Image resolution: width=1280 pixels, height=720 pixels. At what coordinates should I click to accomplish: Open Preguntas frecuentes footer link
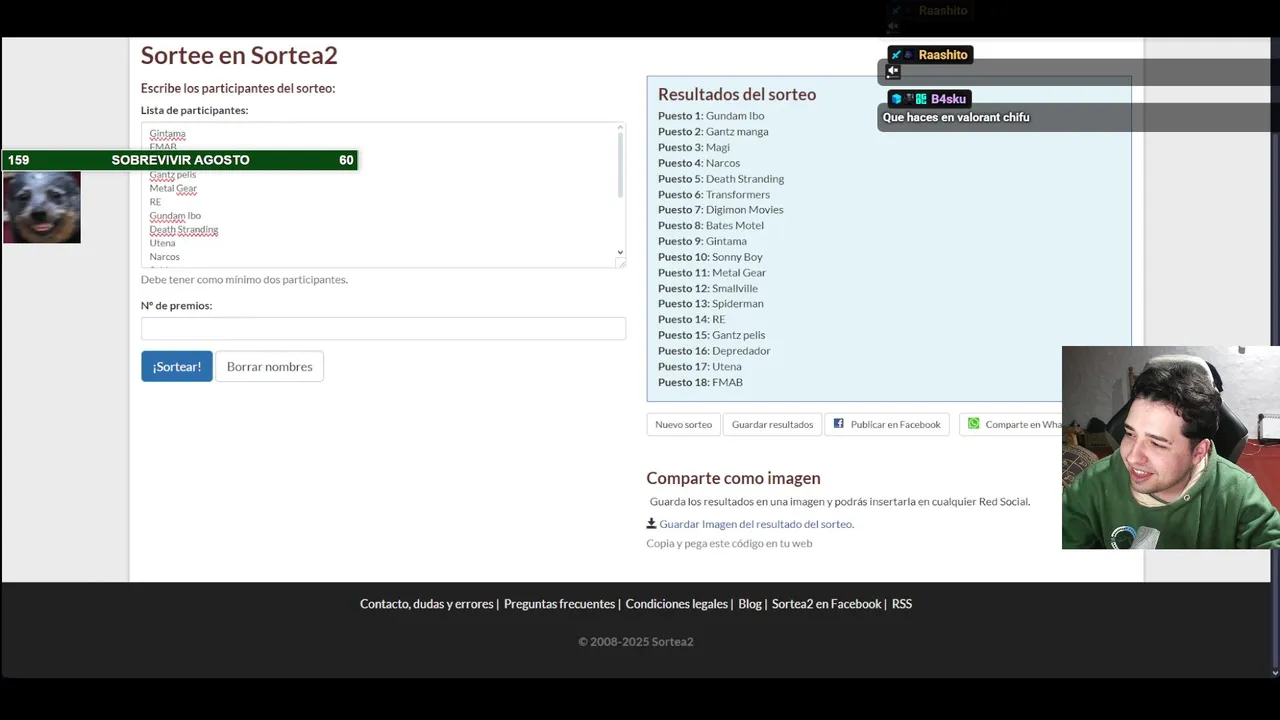click(559, 604)
